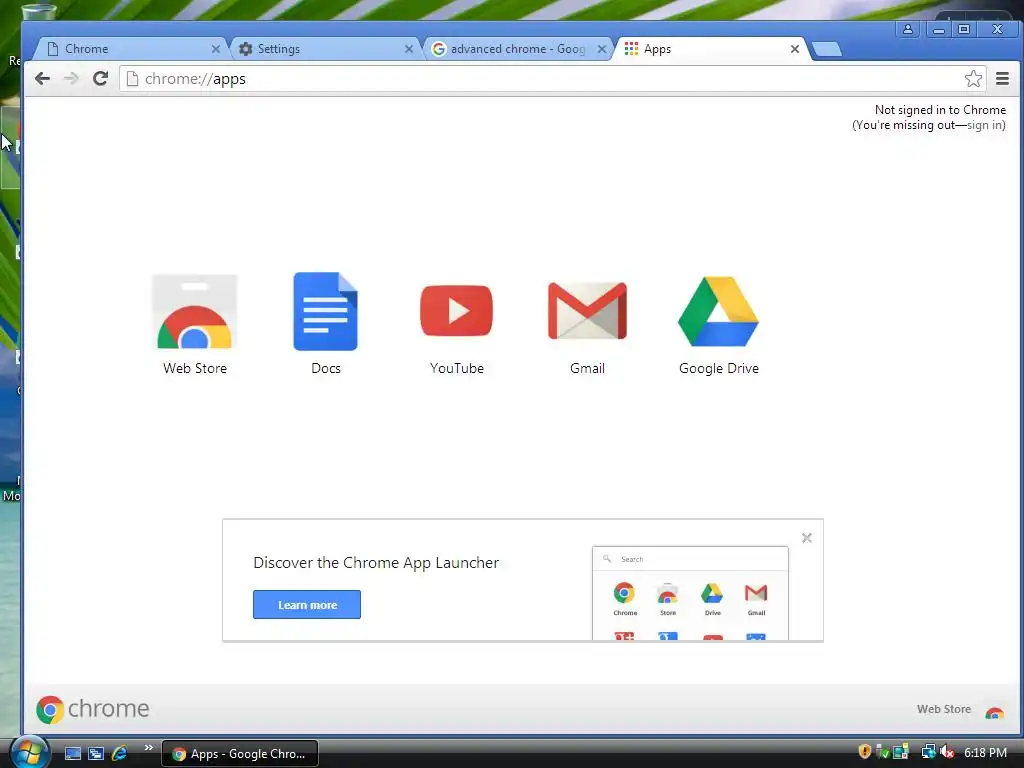The image size is (1024, 768).
Task: Click the user profile button in title bar
Action: click(908, 29)
